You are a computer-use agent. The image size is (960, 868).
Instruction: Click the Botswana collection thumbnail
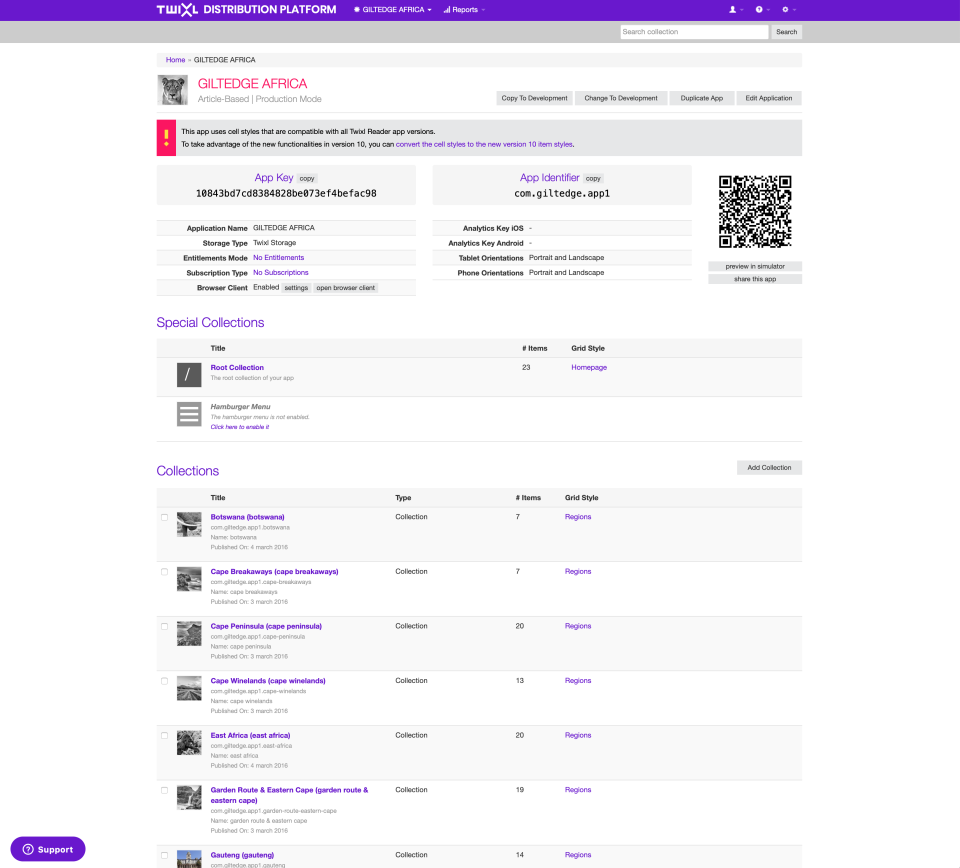189,525
